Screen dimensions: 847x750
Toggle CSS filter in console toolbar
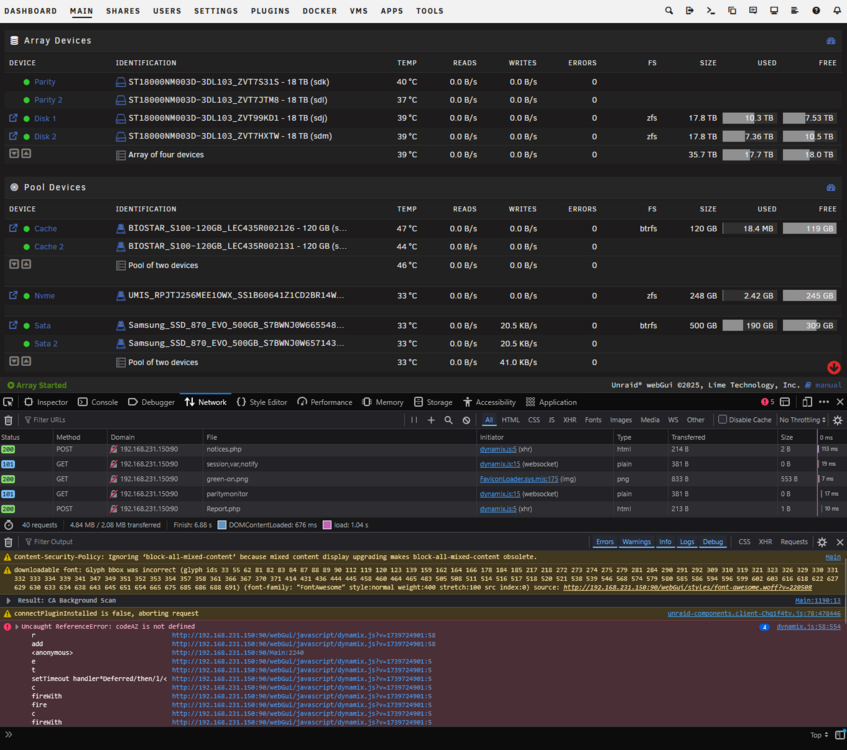tap(744, 541)
